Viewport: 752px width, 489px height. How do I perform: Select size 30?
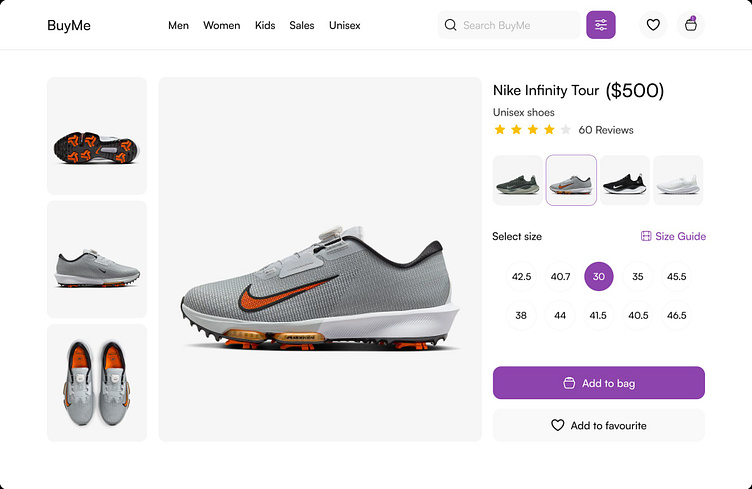coord(599,277)
